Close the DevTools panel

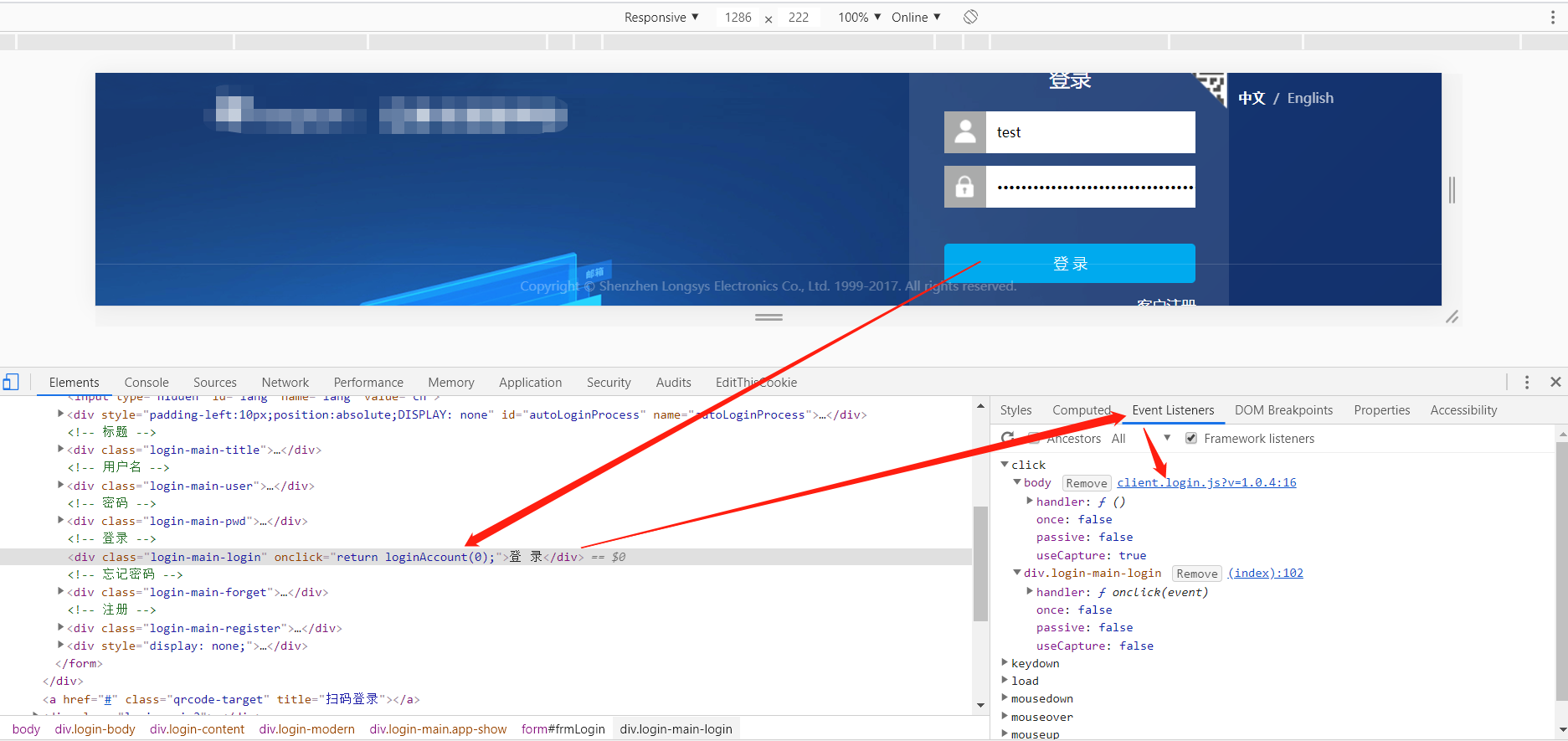tap(1555, 382)
